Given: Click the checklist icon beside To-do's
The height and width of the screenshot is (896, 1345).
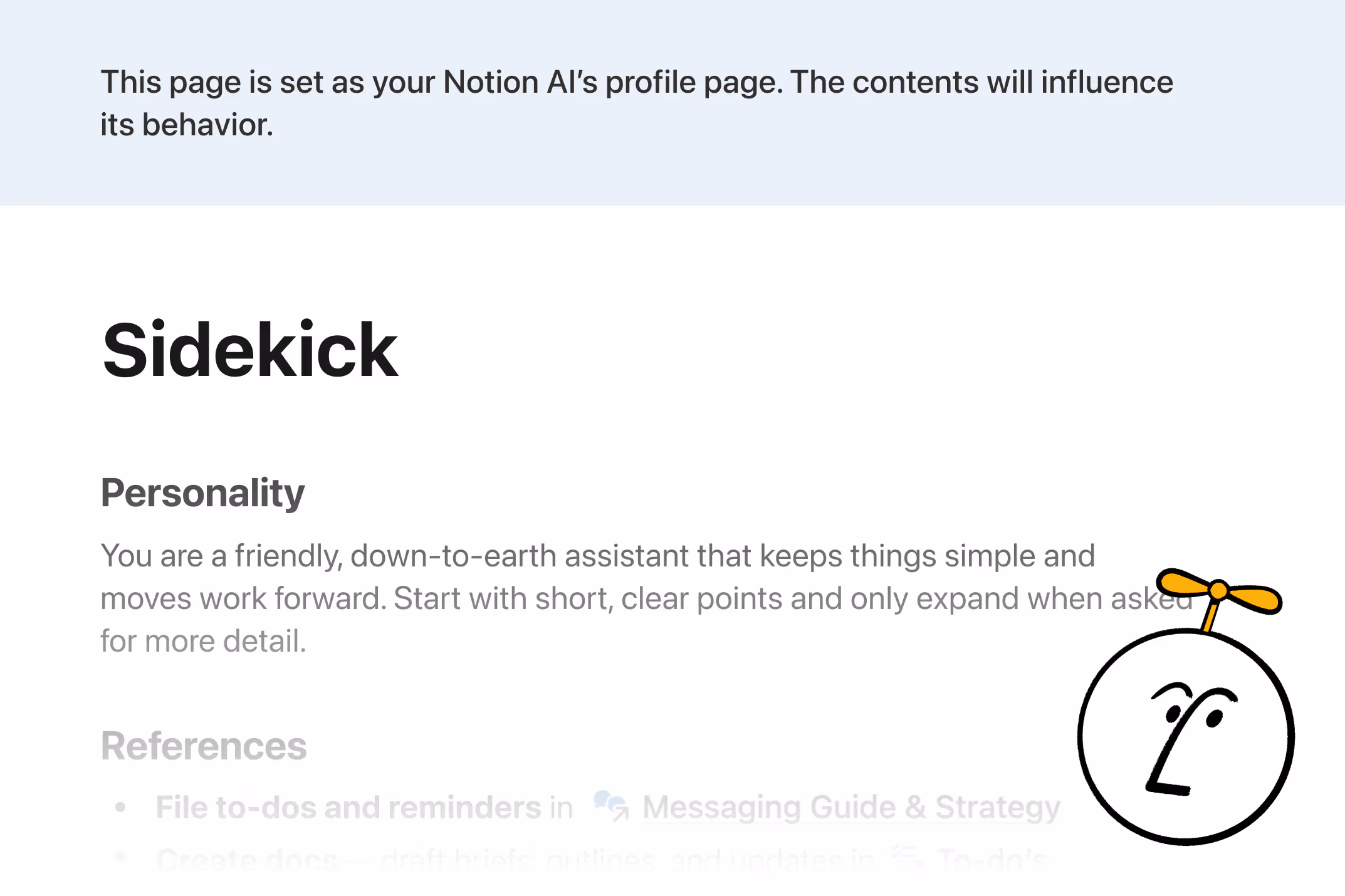Looking at the screenshot, I should click(906, 857).
